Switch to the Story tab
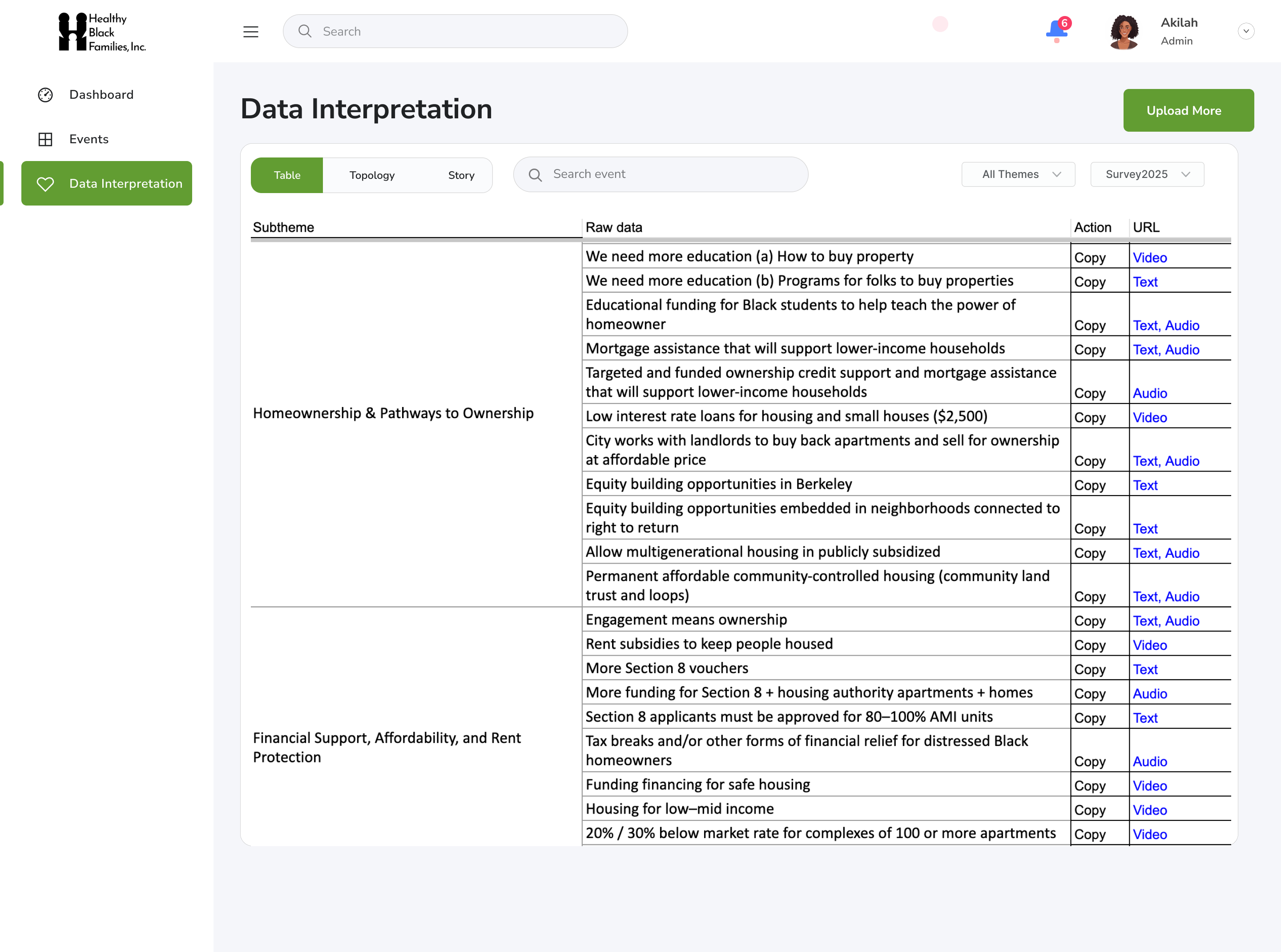 [x=461, y=175]
